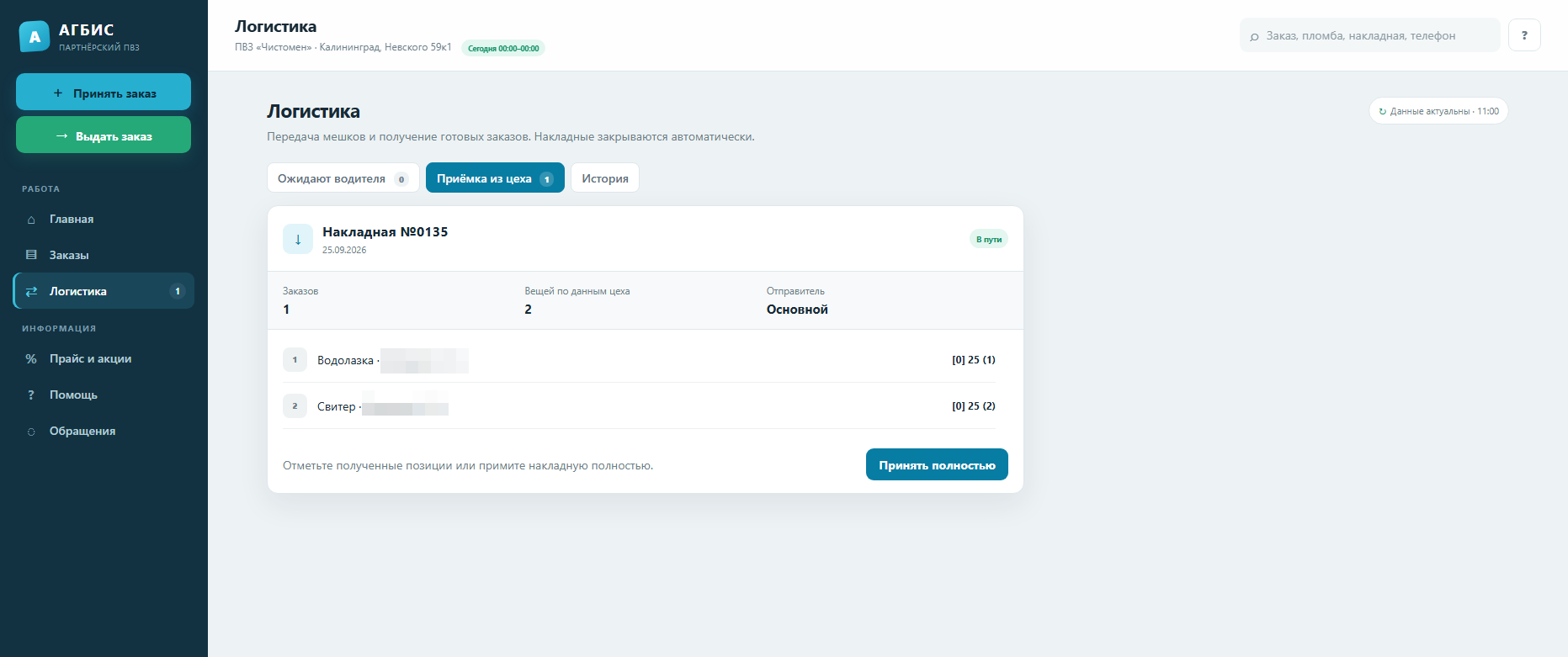Click the Накладная №0135 title
This screenshot has width=1568, height=657.
385,232
